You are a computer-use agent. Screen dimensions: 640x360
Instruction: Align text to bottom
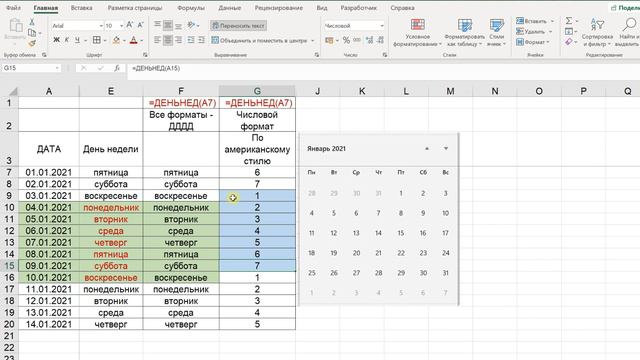tap(178, 25)
